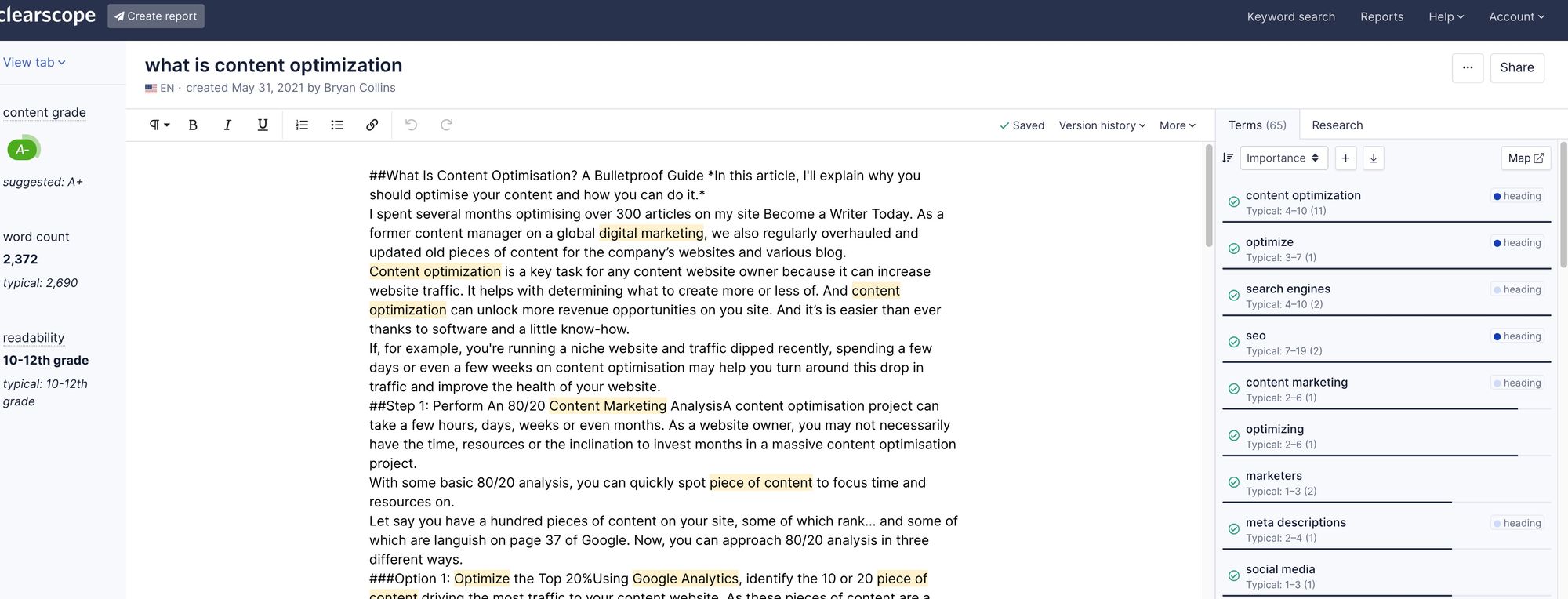This screenshot has width=1568, height=599.
Task: Apply underline formatting
Action: point(263,125)
